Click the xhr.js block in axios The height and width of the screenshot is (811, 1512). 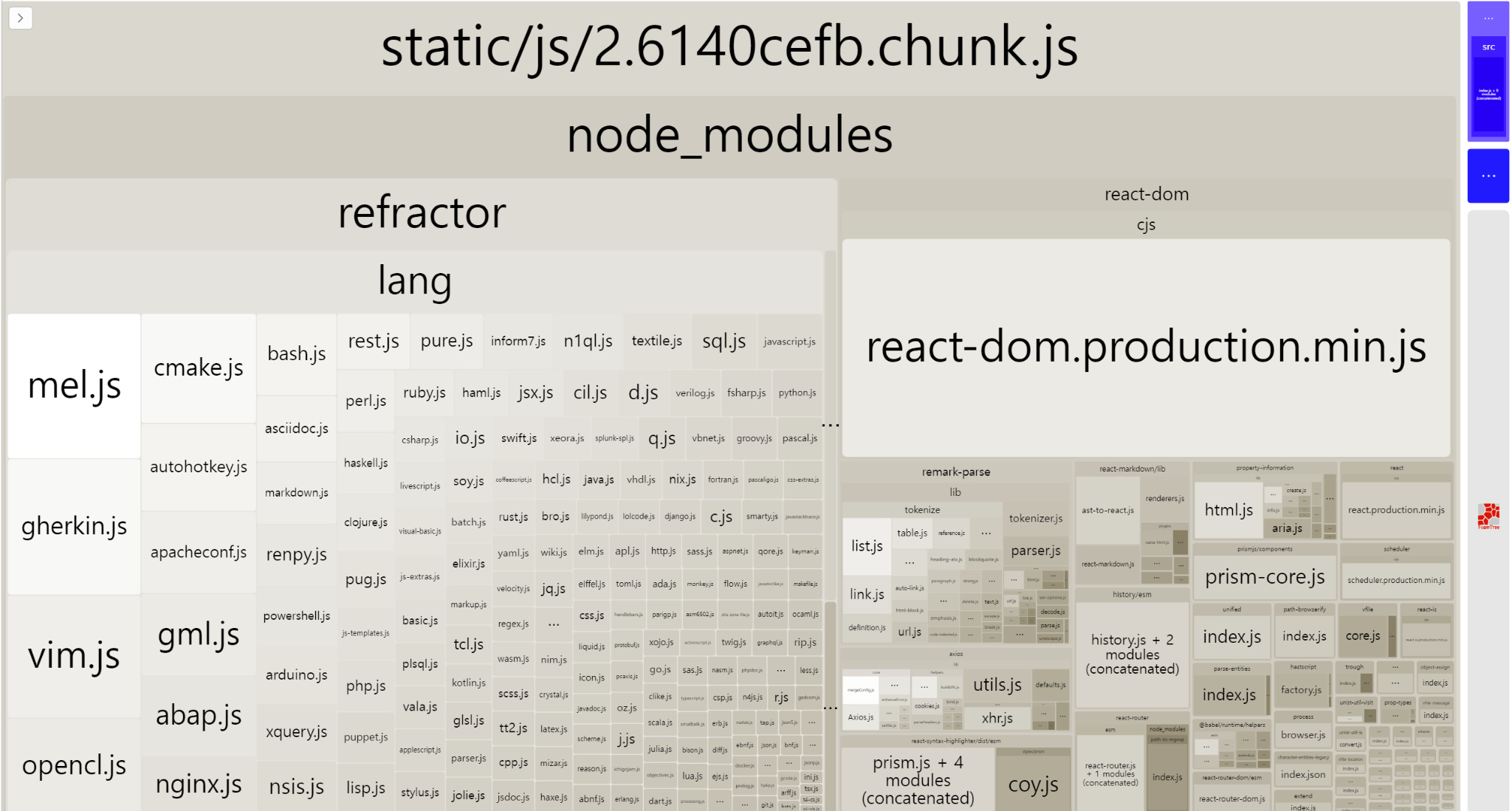997,718
